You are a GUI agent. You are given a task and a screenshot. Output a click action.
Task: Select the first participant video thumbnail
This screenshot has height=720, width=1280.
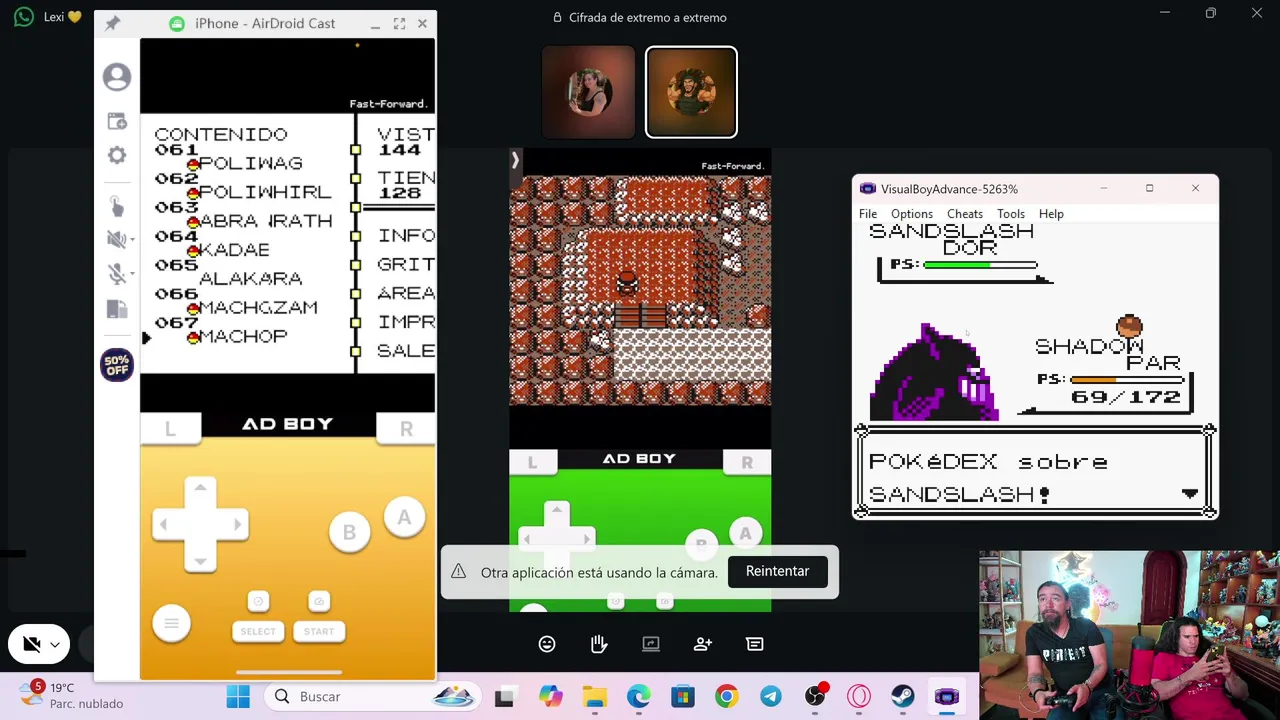click(x=588, y=92)
